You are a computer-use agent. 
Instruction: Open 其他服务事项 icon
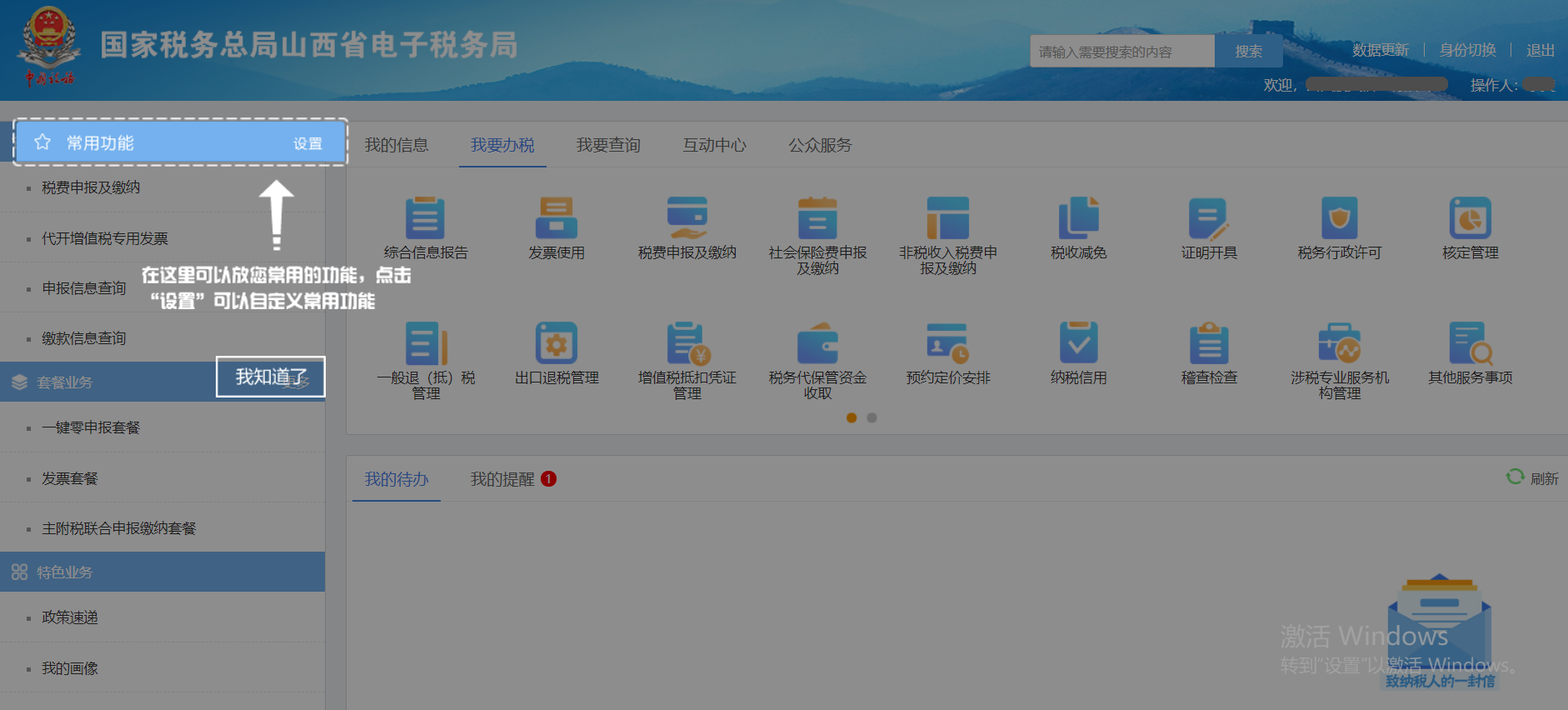coord(1471,343)
